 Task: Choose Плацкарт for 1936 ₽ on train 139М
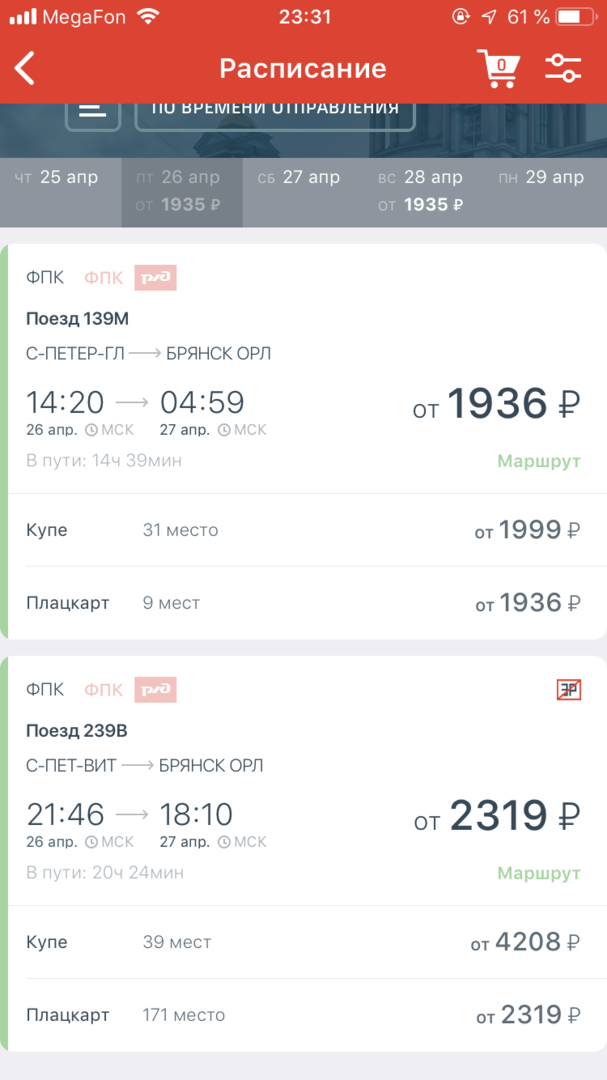303,603
